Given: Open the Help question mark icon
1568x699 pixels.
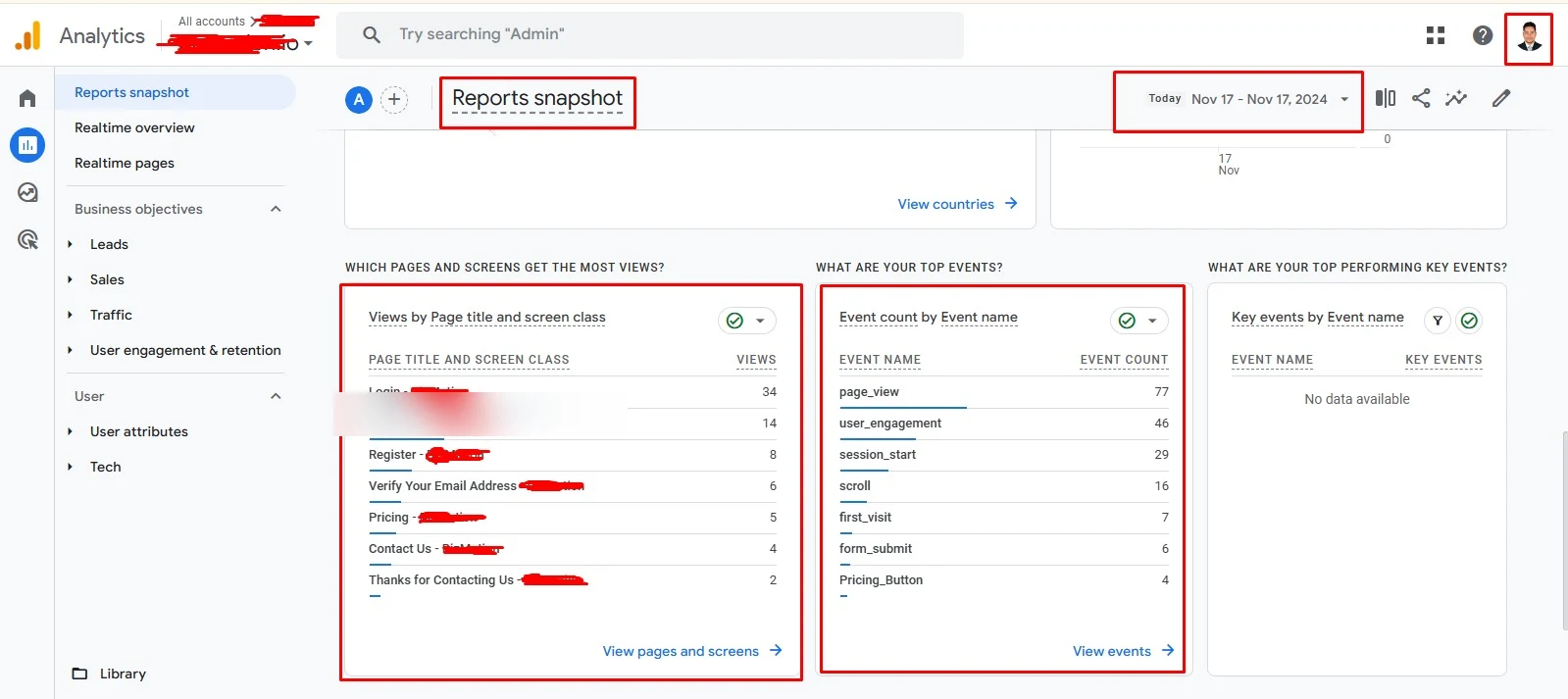Looking at the screenshot, I should [1483, 35].
